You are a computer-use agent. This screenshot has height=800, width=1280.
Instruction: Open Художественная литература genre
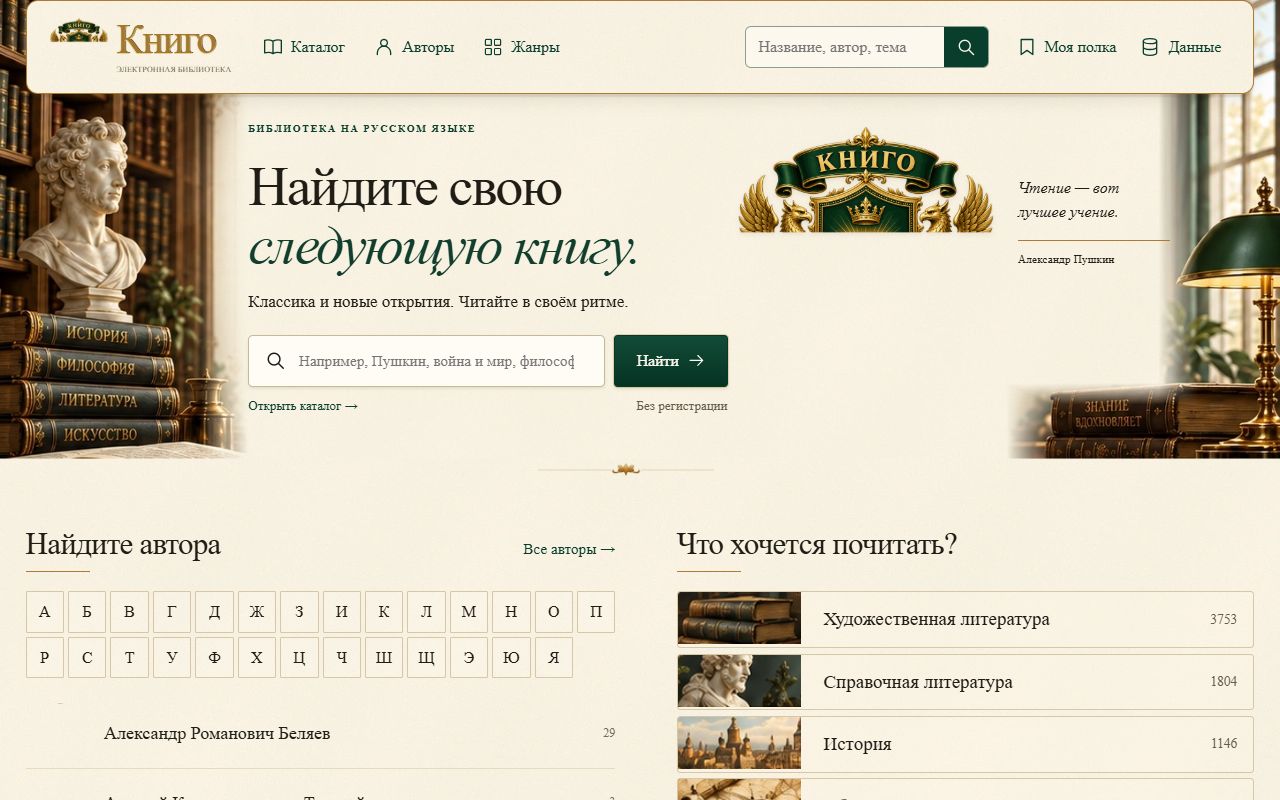point(965,619)
